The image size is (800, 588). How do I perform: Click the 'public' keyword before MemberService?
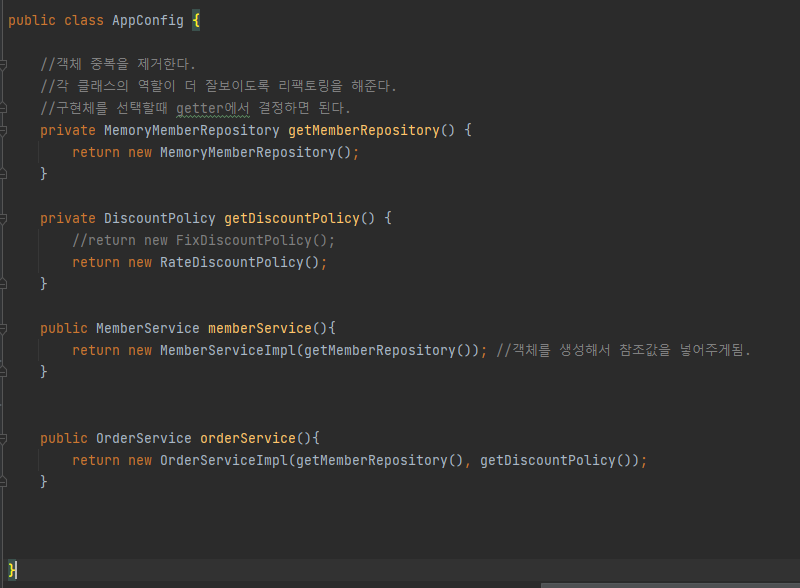pyautogui.click(x=64, y=328)
